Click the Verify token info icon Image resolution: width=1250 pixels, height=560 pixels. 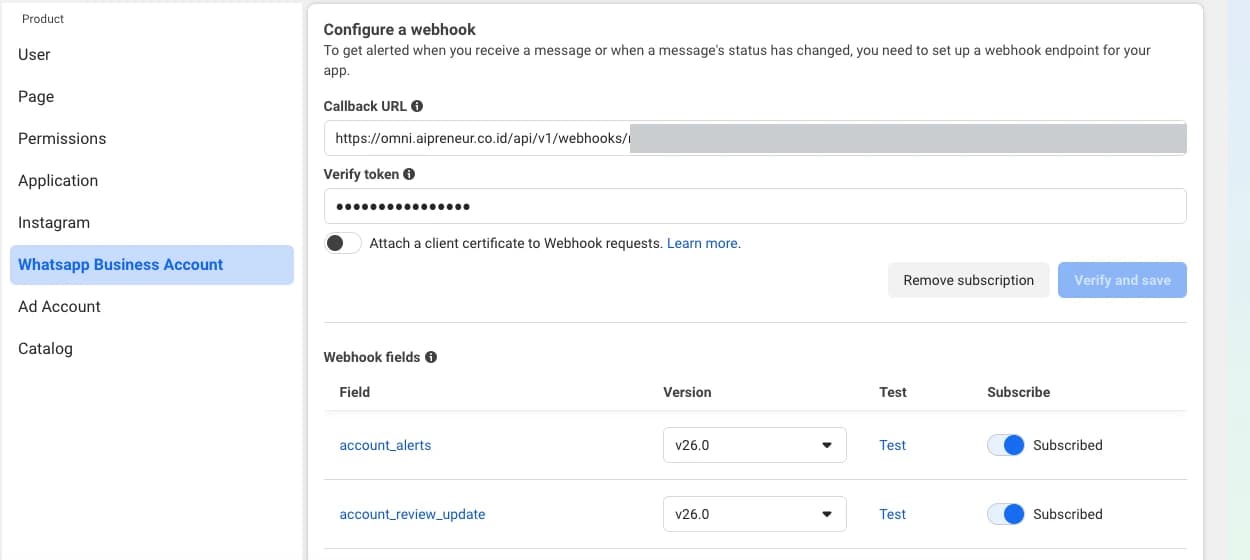(409, 174)
